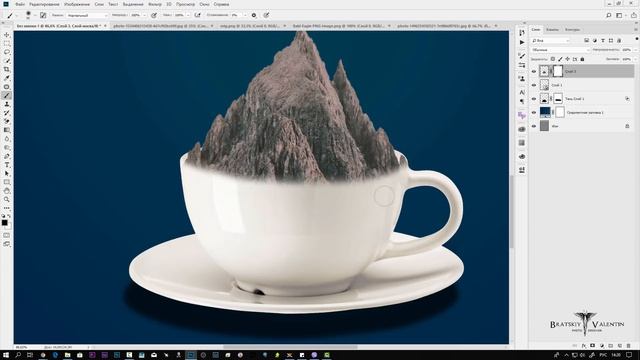Select the Rectangular Marquee tool
This screenshot has height=360, width=640.
coord(7,44)
